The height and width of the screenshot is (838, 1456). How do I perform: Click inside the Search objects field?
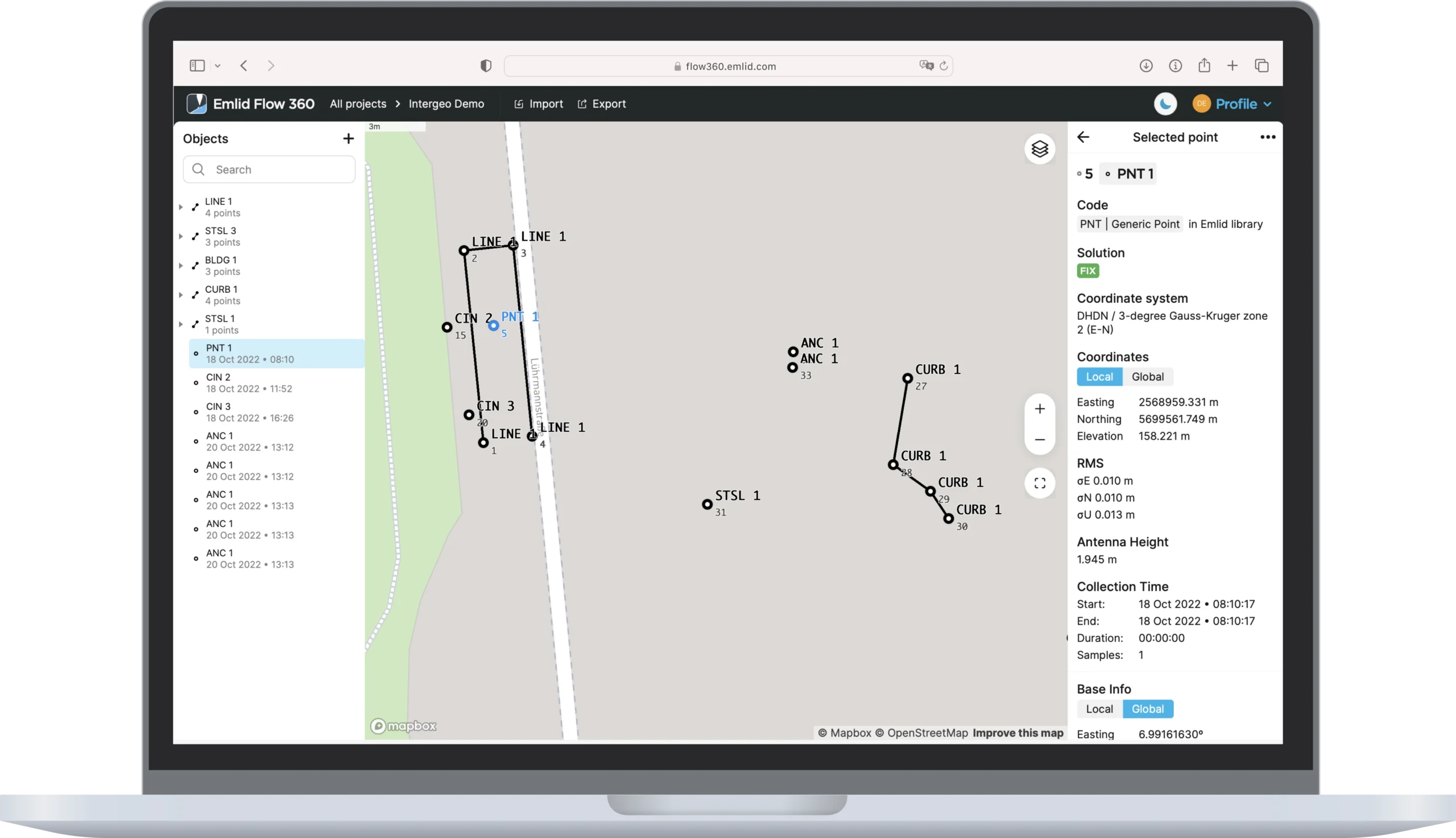[x=268, y=169]
